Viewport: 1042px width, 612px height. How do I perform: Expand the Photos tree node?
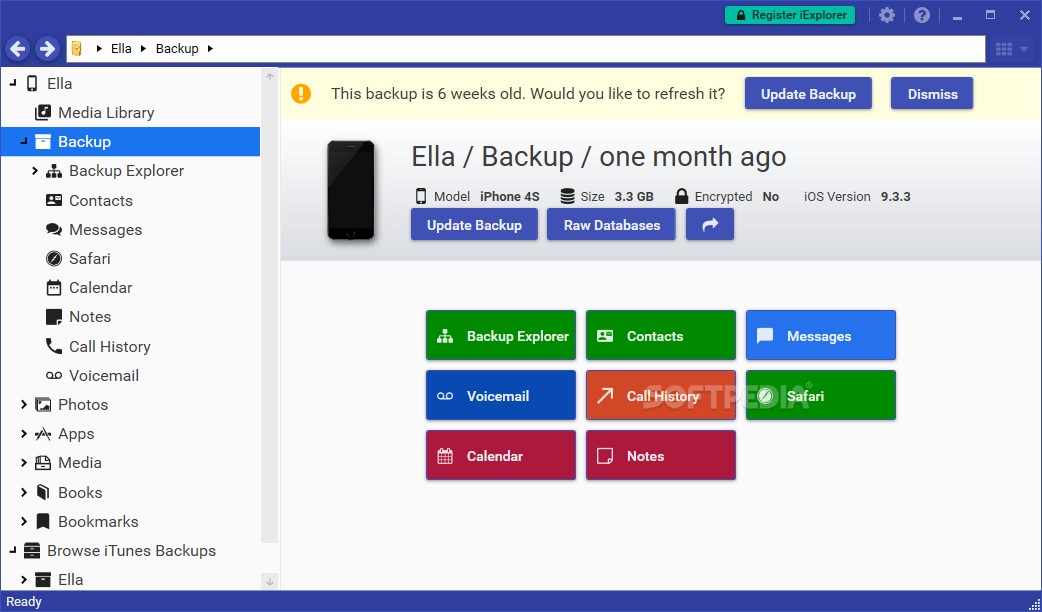click(x=24, y=404)
